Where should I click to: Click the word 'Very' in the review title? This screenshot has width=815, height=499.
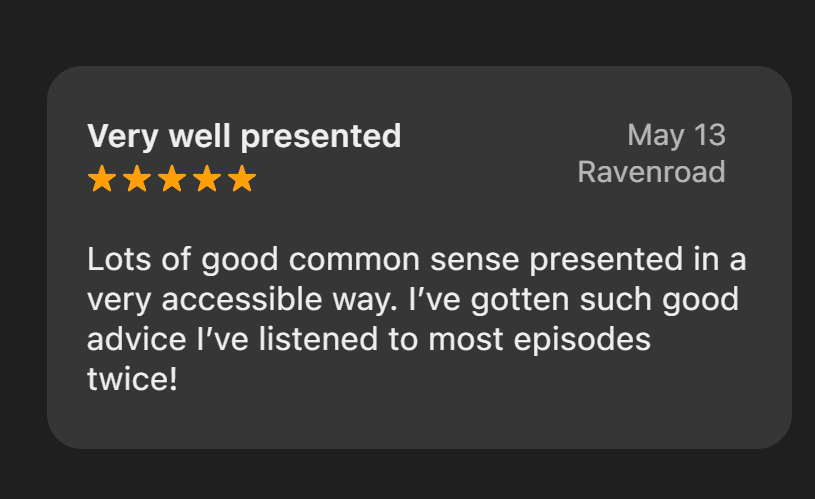[x=123, y=137]
